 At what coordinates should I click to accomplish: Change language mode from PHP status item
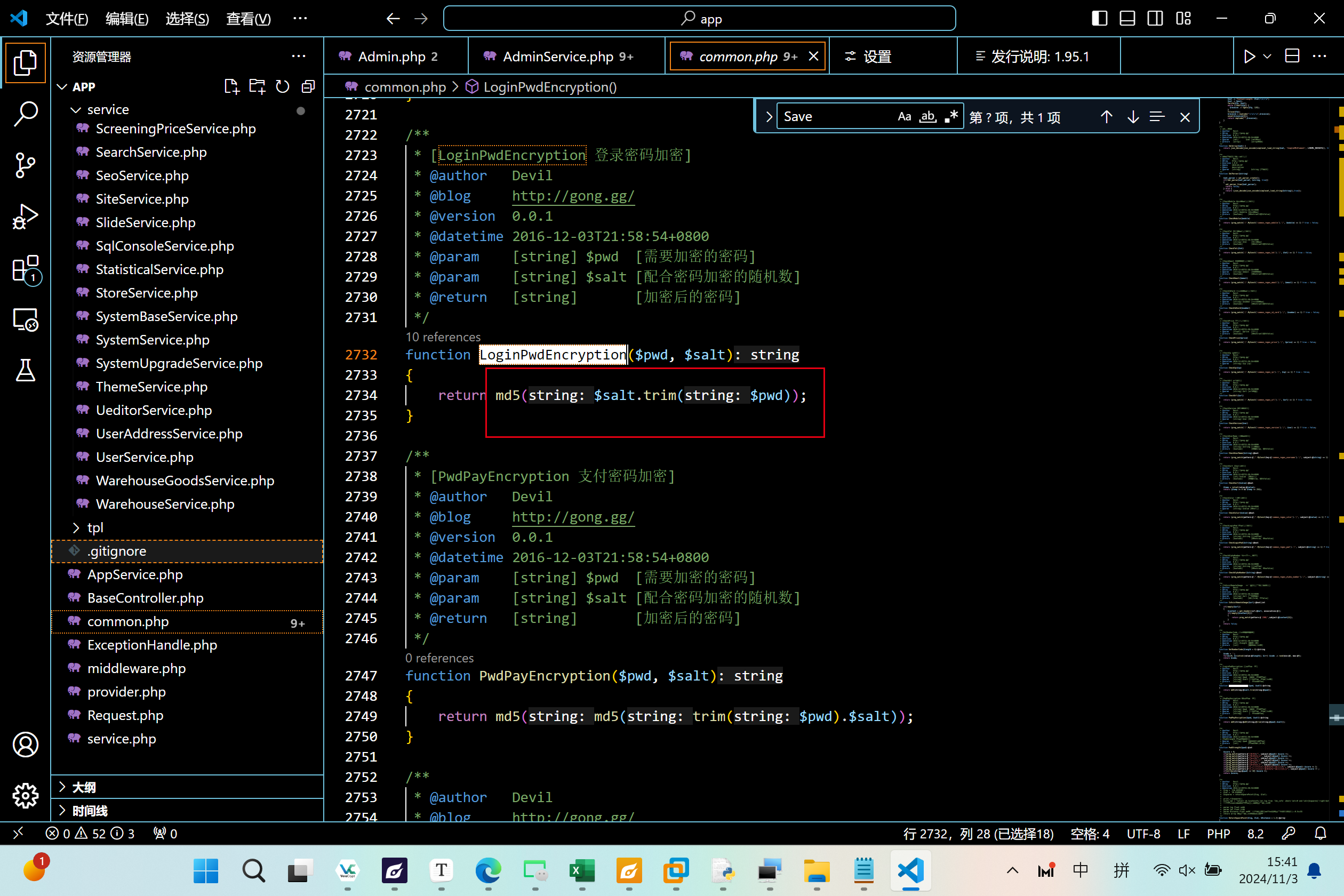(1218, 834)
